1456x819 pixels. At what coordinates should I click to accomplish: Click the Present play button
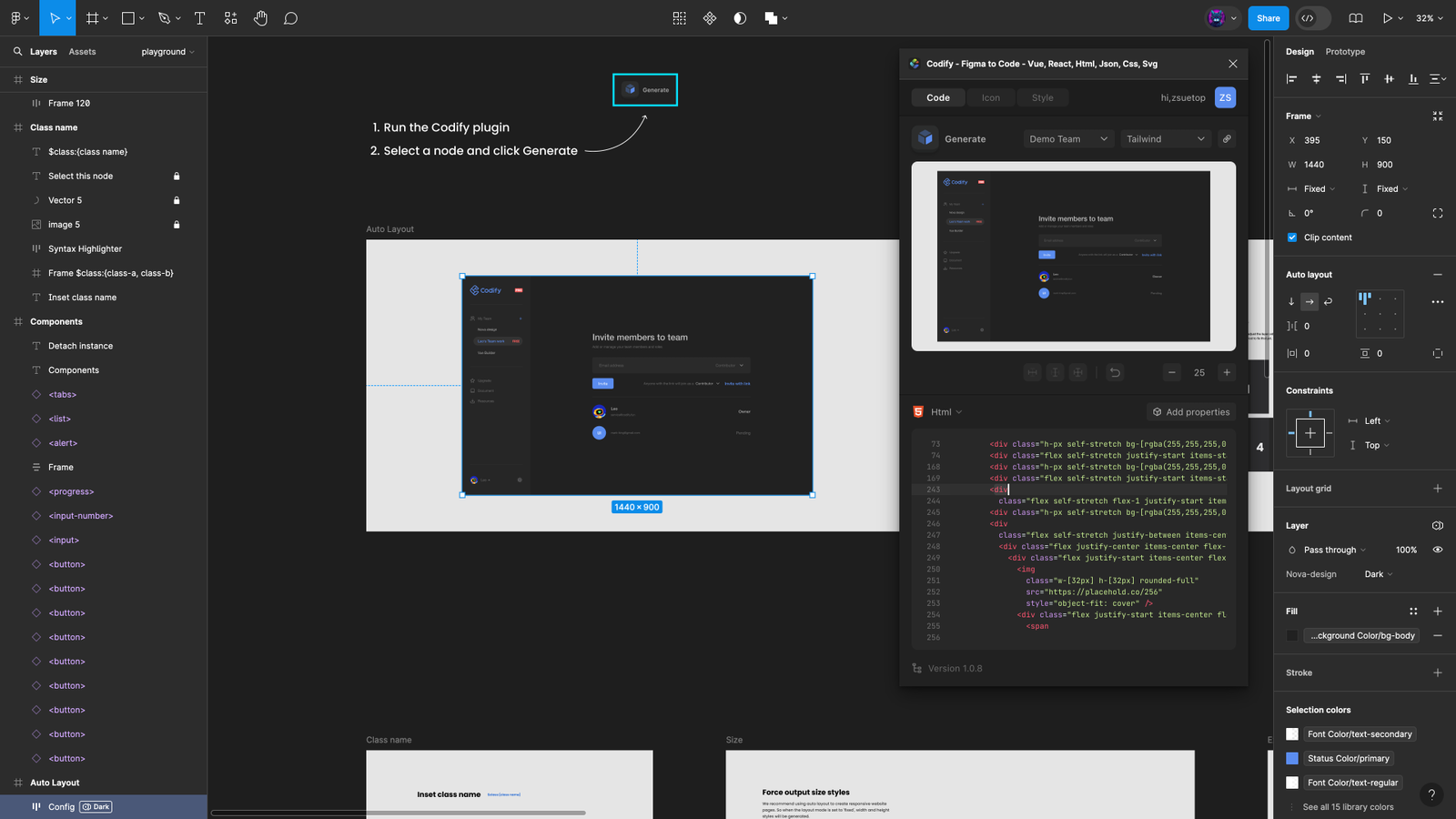pyautogui.click(x=1388, y=18)
